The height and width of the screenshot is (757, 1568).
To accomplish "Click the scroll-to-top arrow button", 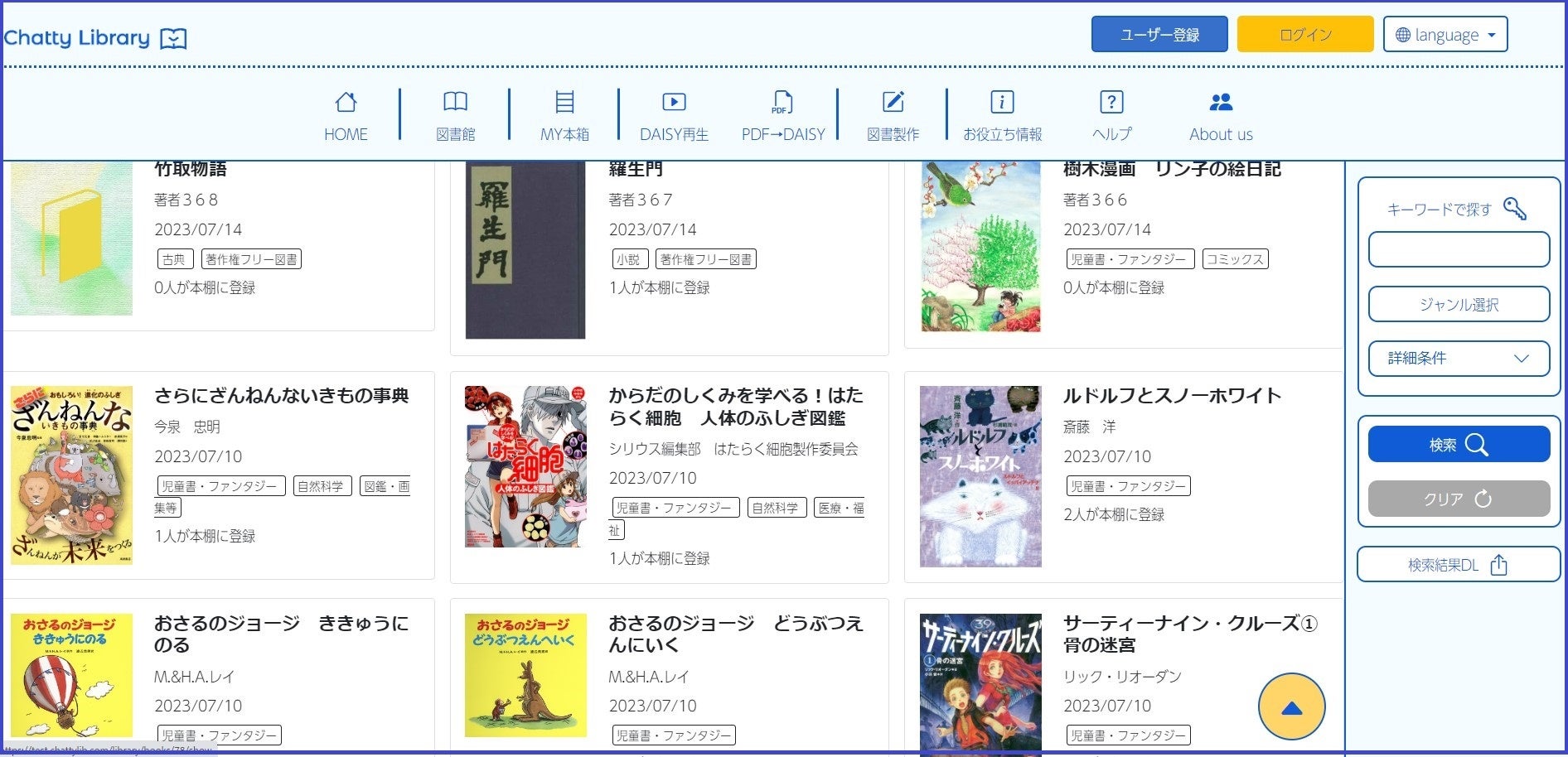I will [1291, 707].
